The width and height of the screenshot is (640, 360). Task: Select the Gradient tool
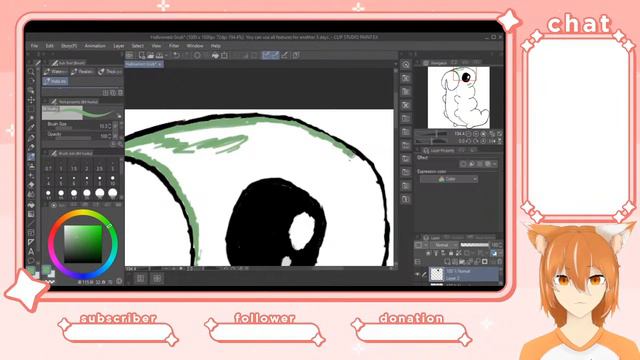(31, 214)
